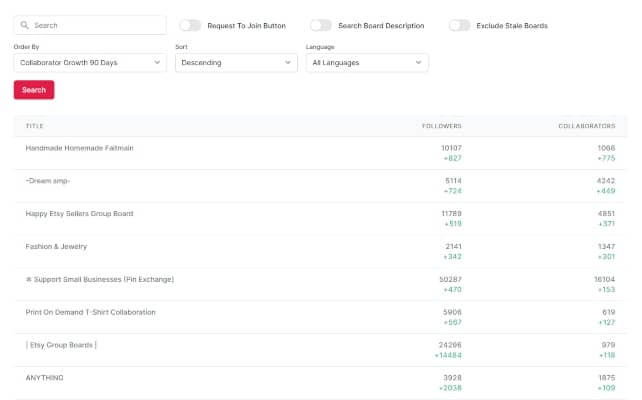Click collaborator growth +449

pyautogui.click(x=606, y=191)
